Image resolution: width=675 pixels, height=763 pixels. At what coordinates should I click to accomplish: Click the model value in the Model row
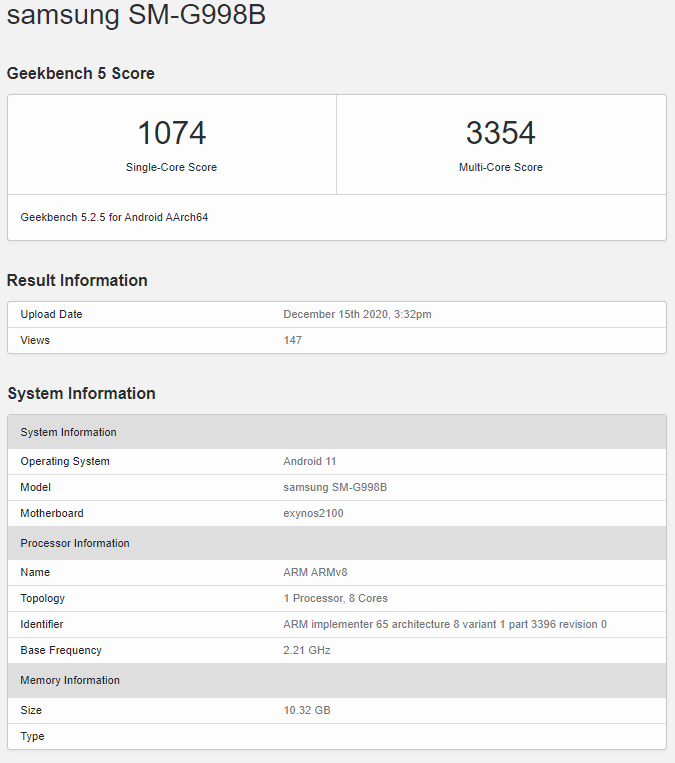pos(335,487)
